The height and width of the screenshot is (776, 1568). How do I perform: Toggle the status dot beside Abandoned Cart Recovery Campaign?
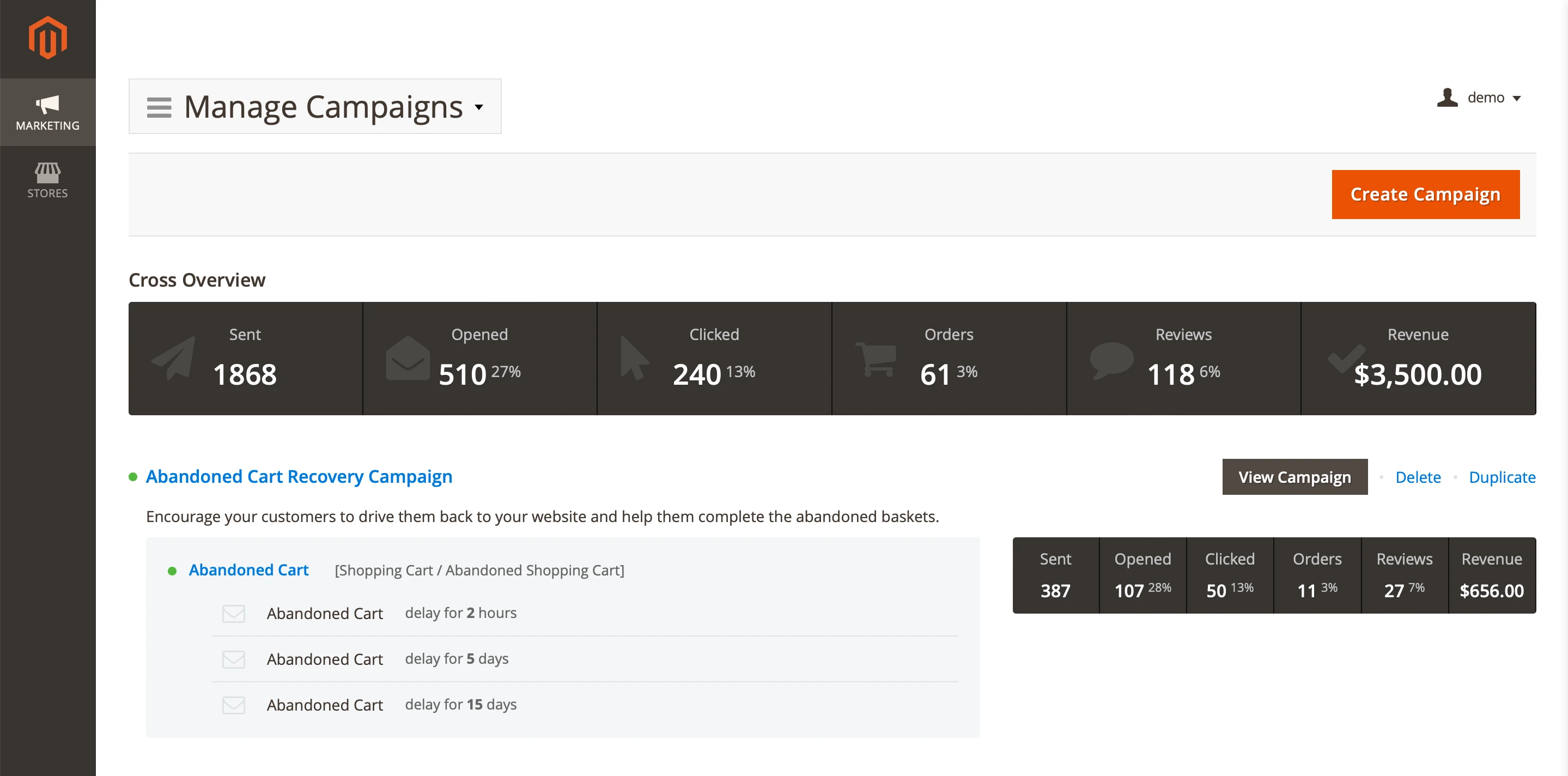click(x=133, y=477)
